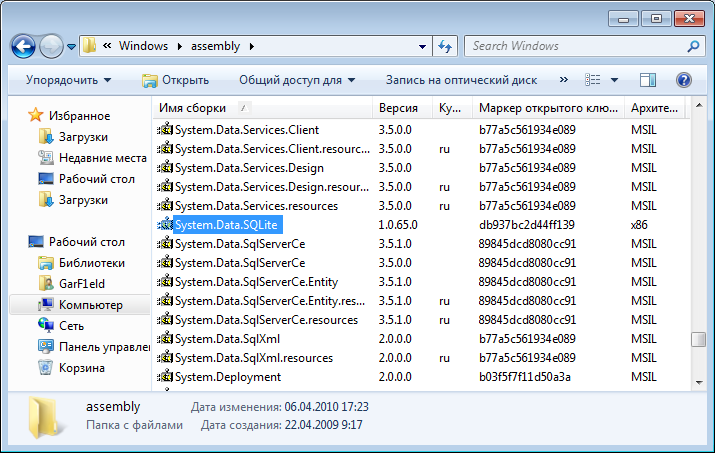Click Запись на оптический диск
Image resolution: width=715 pixels, height=453 pixels.
(461, 80)
